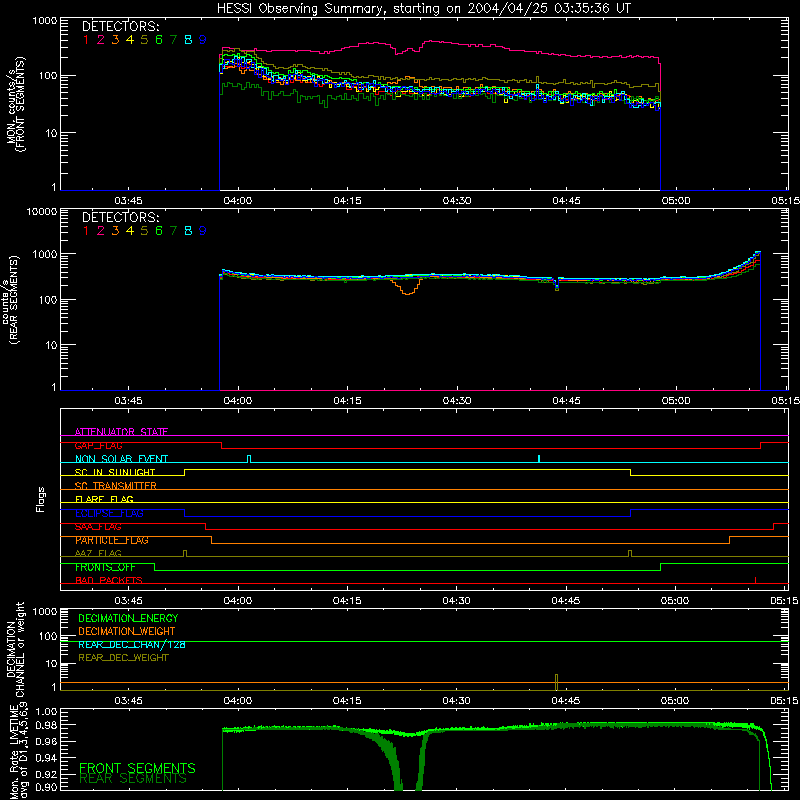Click the MON. counts/s (FRONT SEGMENTS) axis label
The height and width of the screenshot is (800, 800).
click(15, 104)
